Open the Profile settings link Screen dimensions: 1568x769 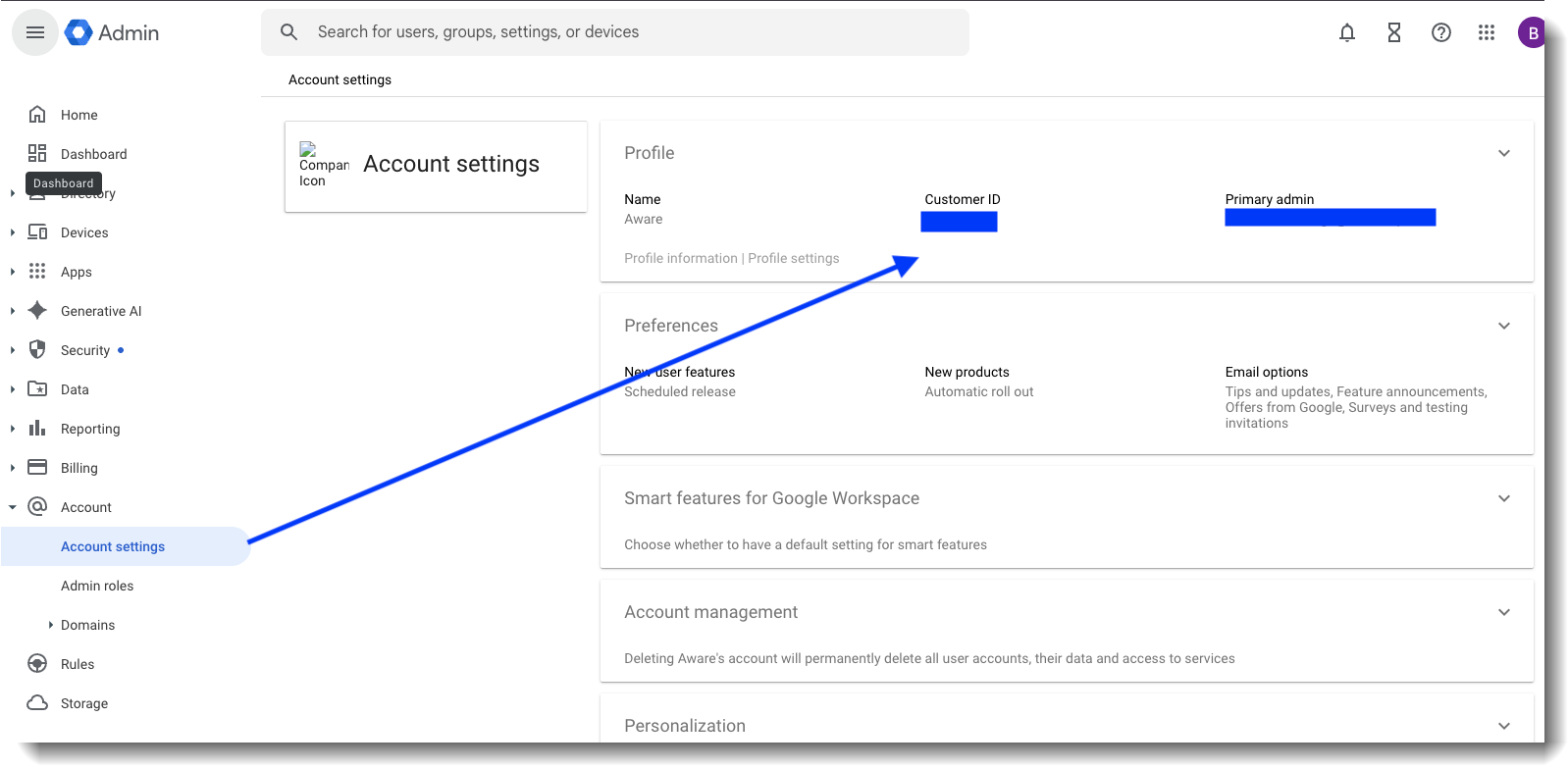793,258
